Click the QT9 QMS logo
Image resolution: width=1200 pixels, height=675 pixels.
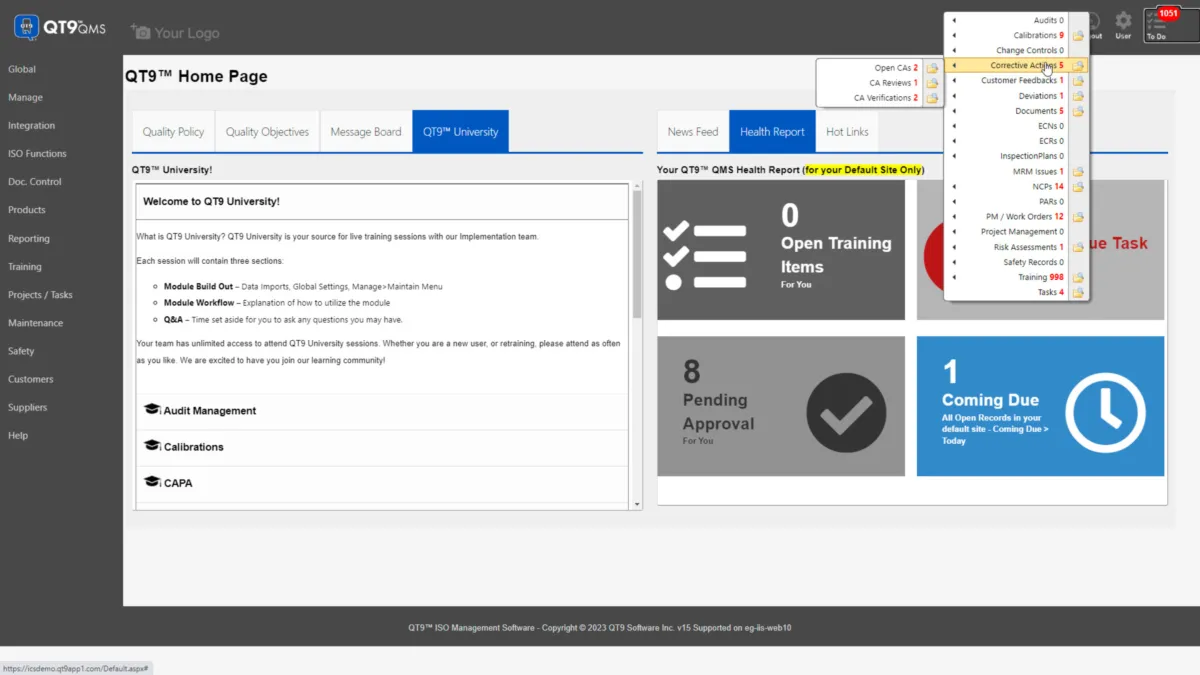pos(60,27)
